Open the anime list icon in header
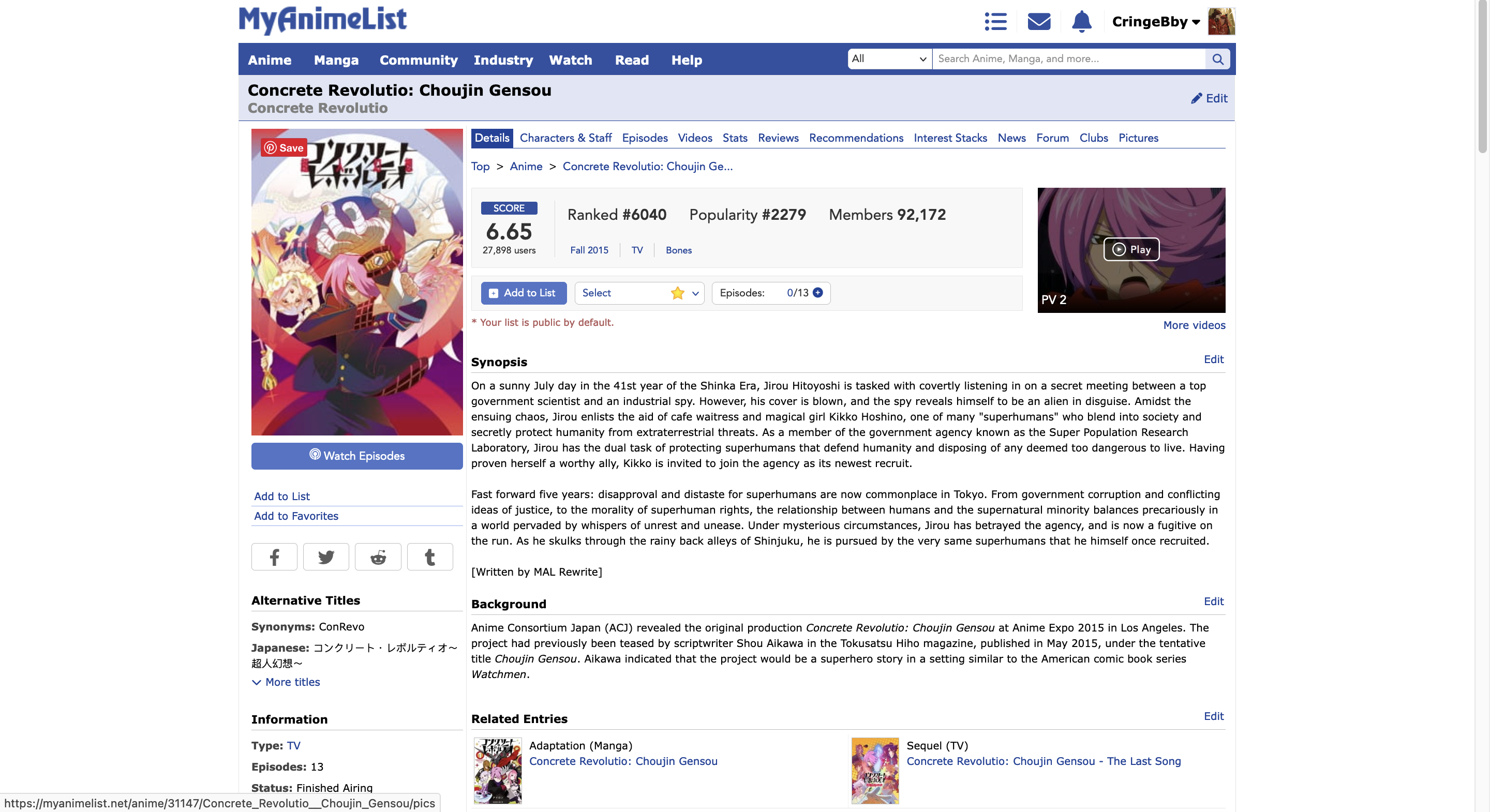The height and width of the screenshot is (812, 1490). point(995,21)
